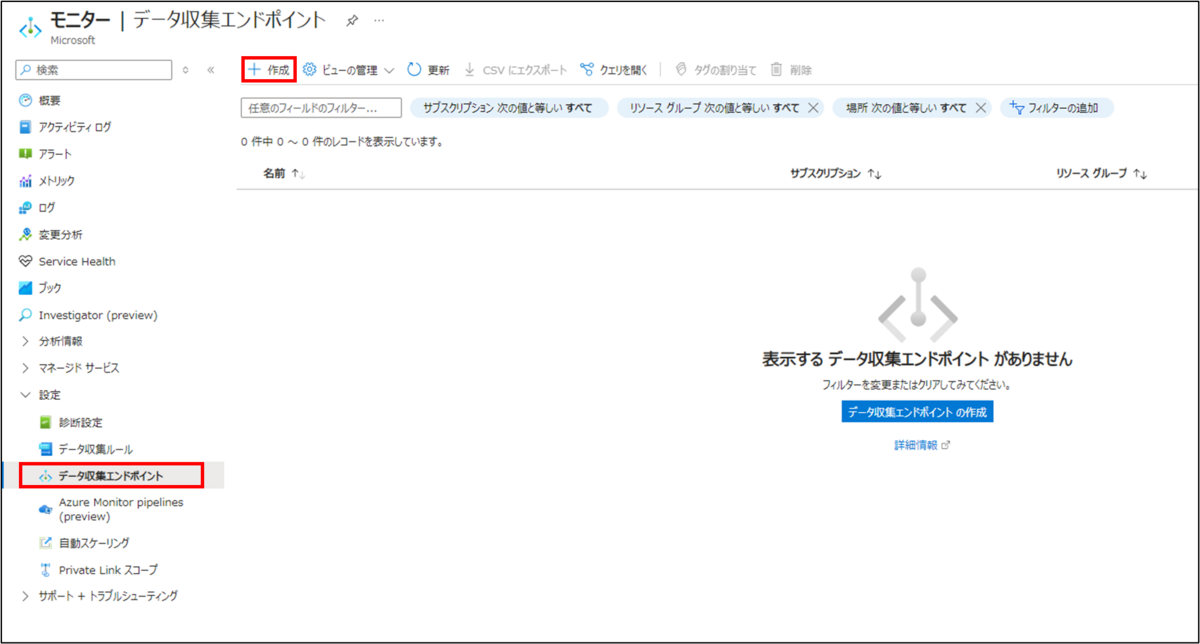This screenshot has width=1200, height=644.
Task: Remove the 場所 filter with X
Action: point(981,107)
